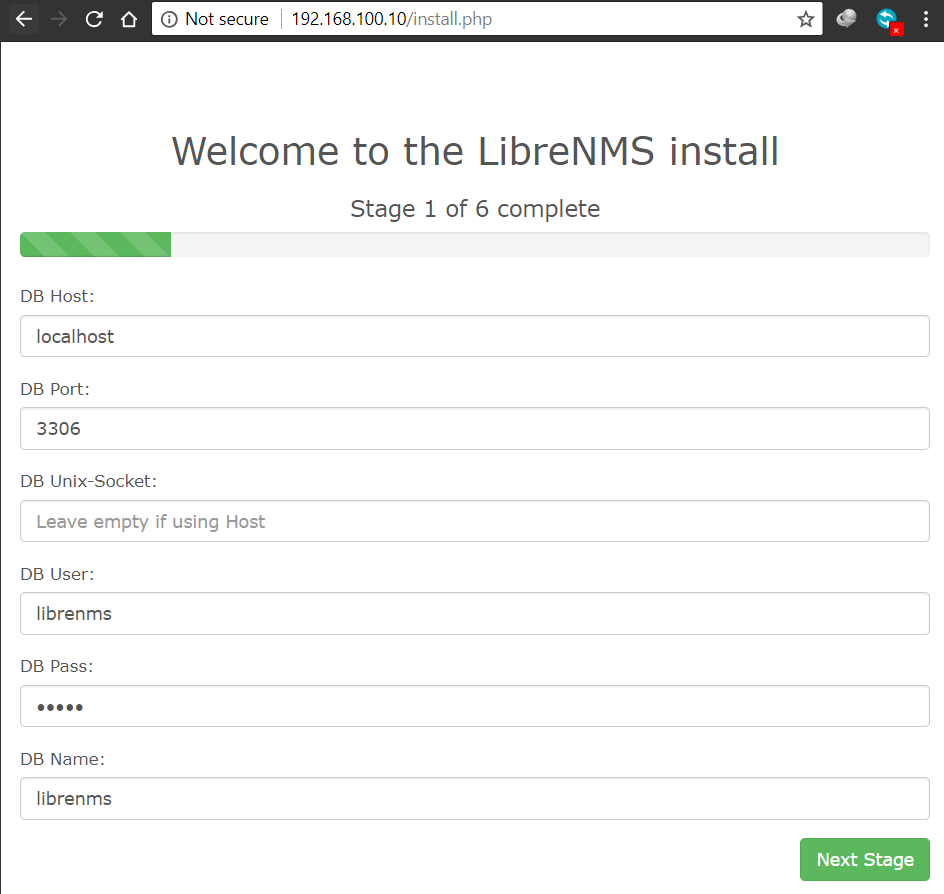Viewport: 944px width, 894px height.
Task: Click the "DB Host:" label
Action: 57,296
